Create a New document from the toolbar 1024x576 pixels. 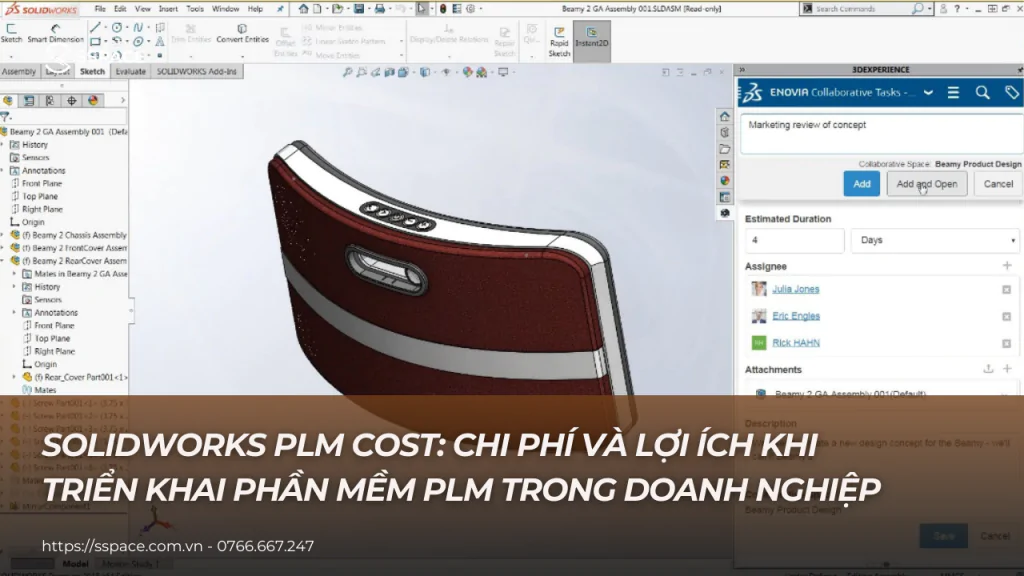point(317,8)
